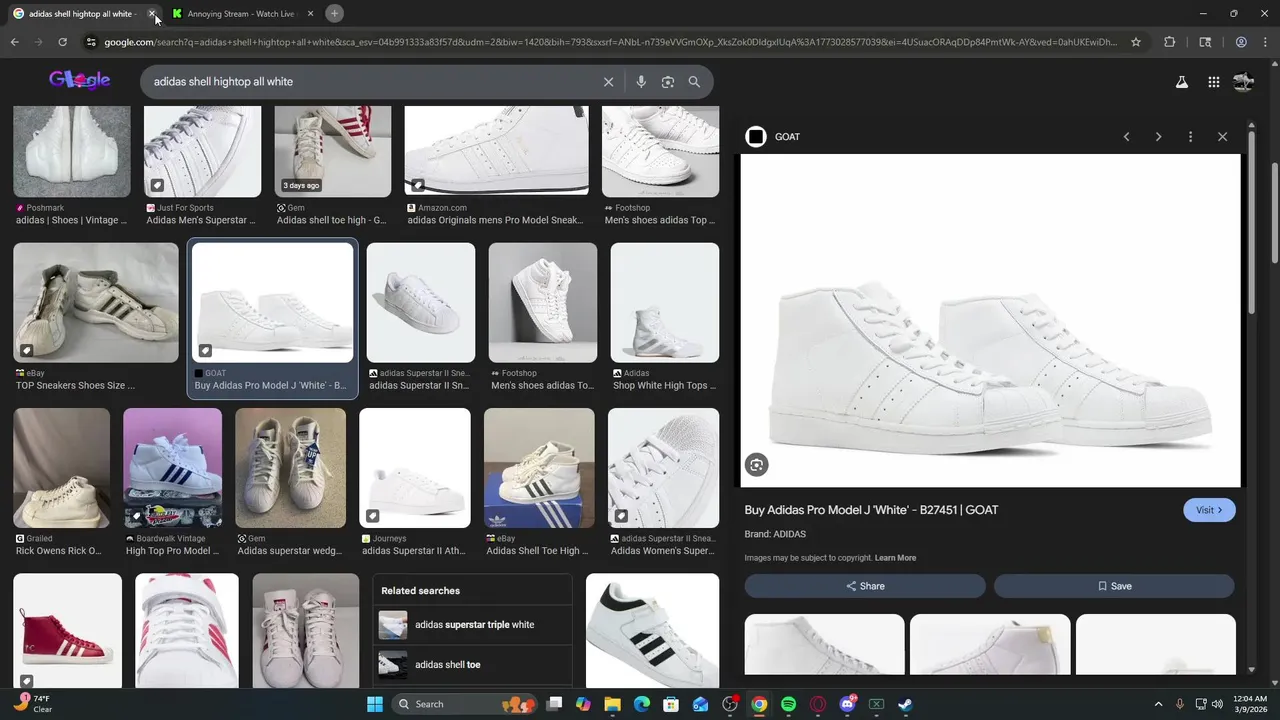The height and width of the screenshot is (720, 1280).
Task: Open three-dot options in image panel
Action: pyautogui.click(x=1190, y=137)
